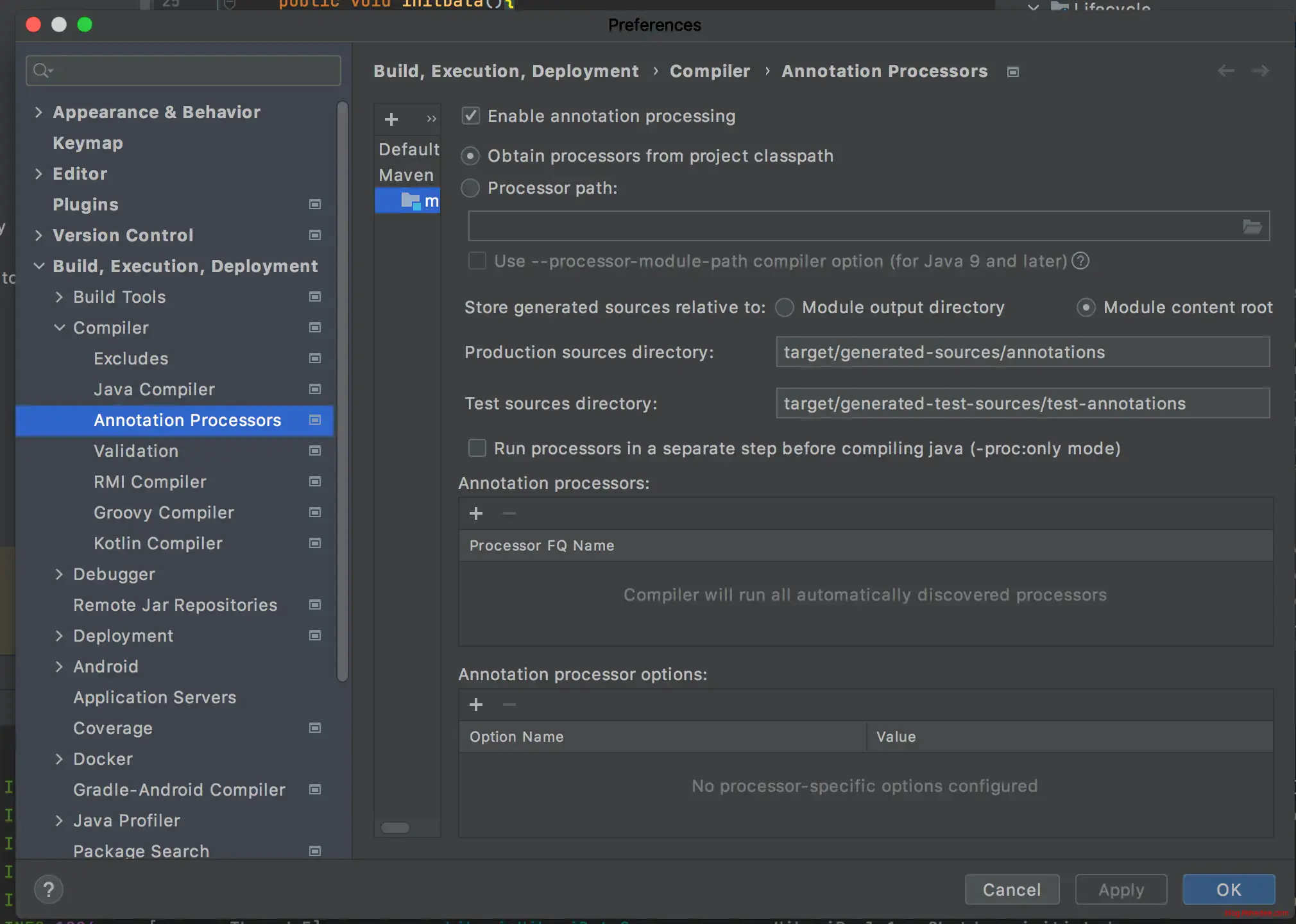Image resolution: width=1296 pixels, height=924 pixels.
Task: Select the Keymap settings item
Action: tap(88, 143)
